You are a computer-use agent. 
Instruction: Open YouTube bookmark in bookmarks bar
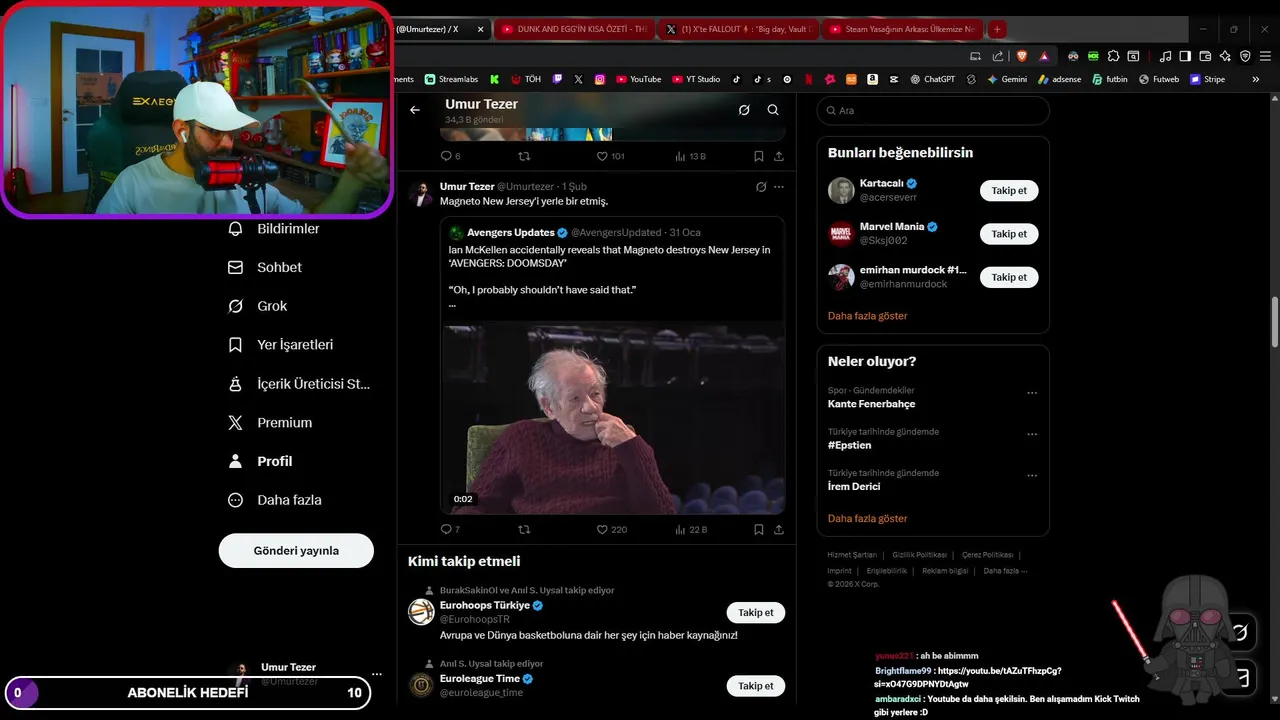(x=638, y=79)
